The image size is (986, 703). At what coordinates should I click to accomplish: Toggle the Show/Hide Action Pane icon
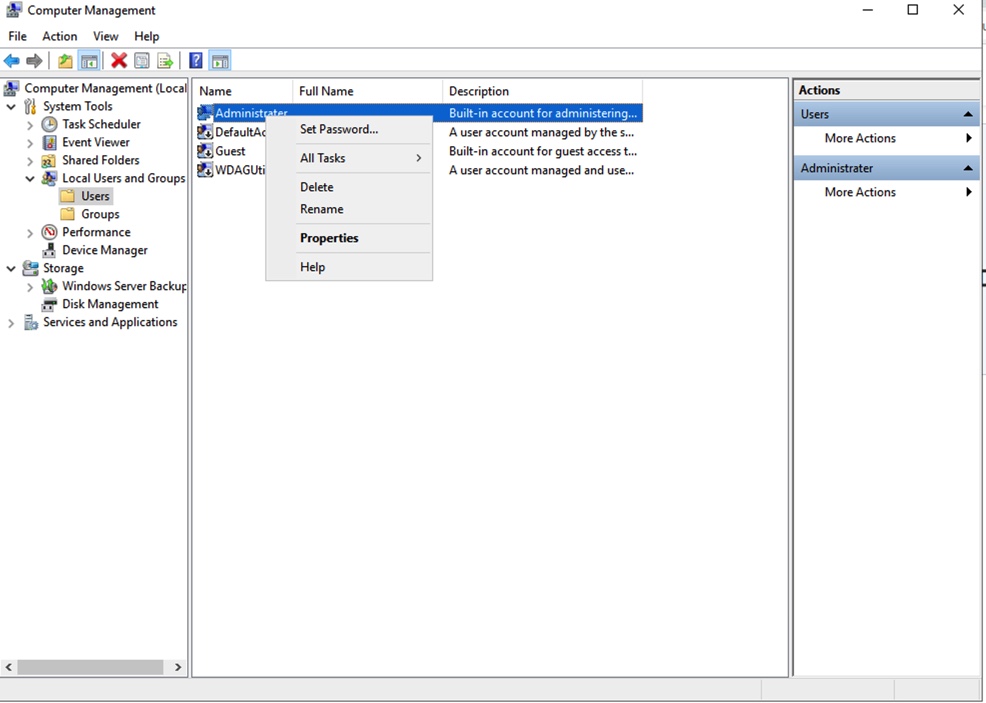point(220,60)
